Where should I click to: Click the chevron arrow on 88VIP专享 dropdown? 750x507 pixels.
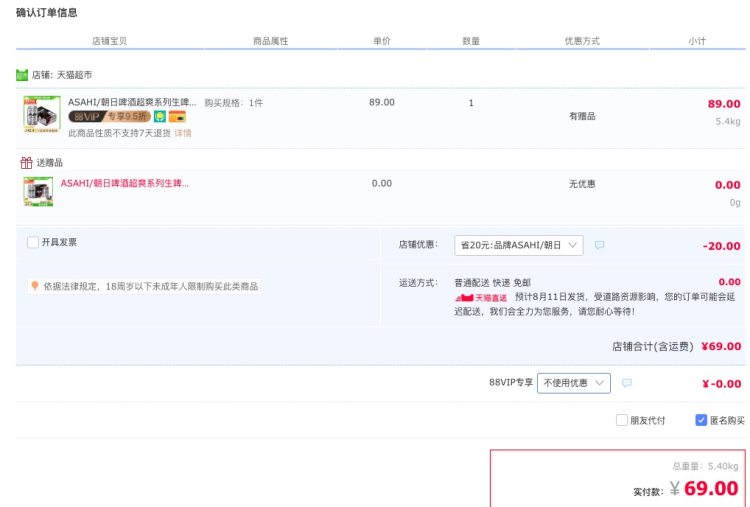coord(599,383)
